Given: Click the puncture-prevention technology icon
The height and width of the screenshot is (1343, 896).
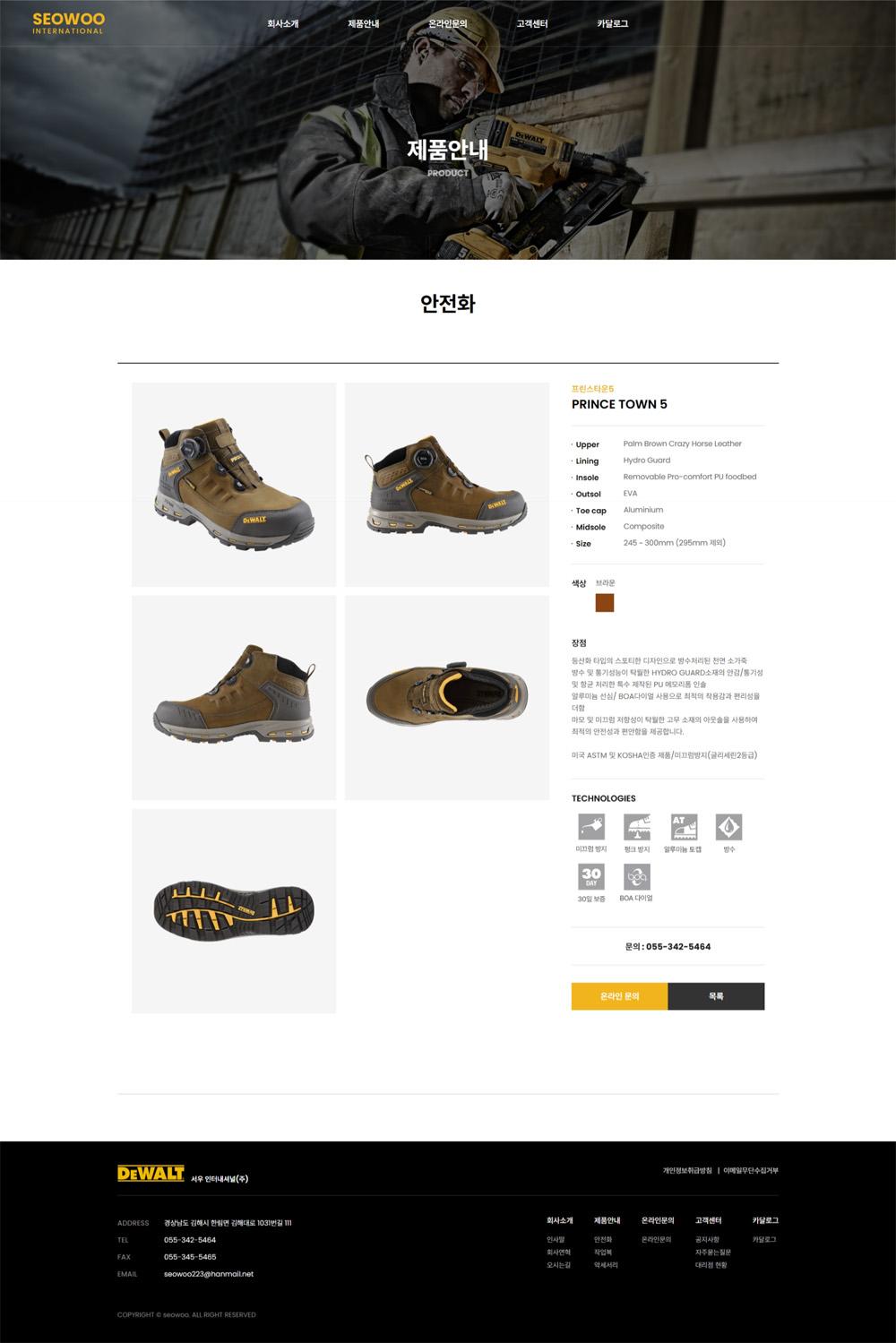Looking at the screenshot, I should (x=637, y=826).
